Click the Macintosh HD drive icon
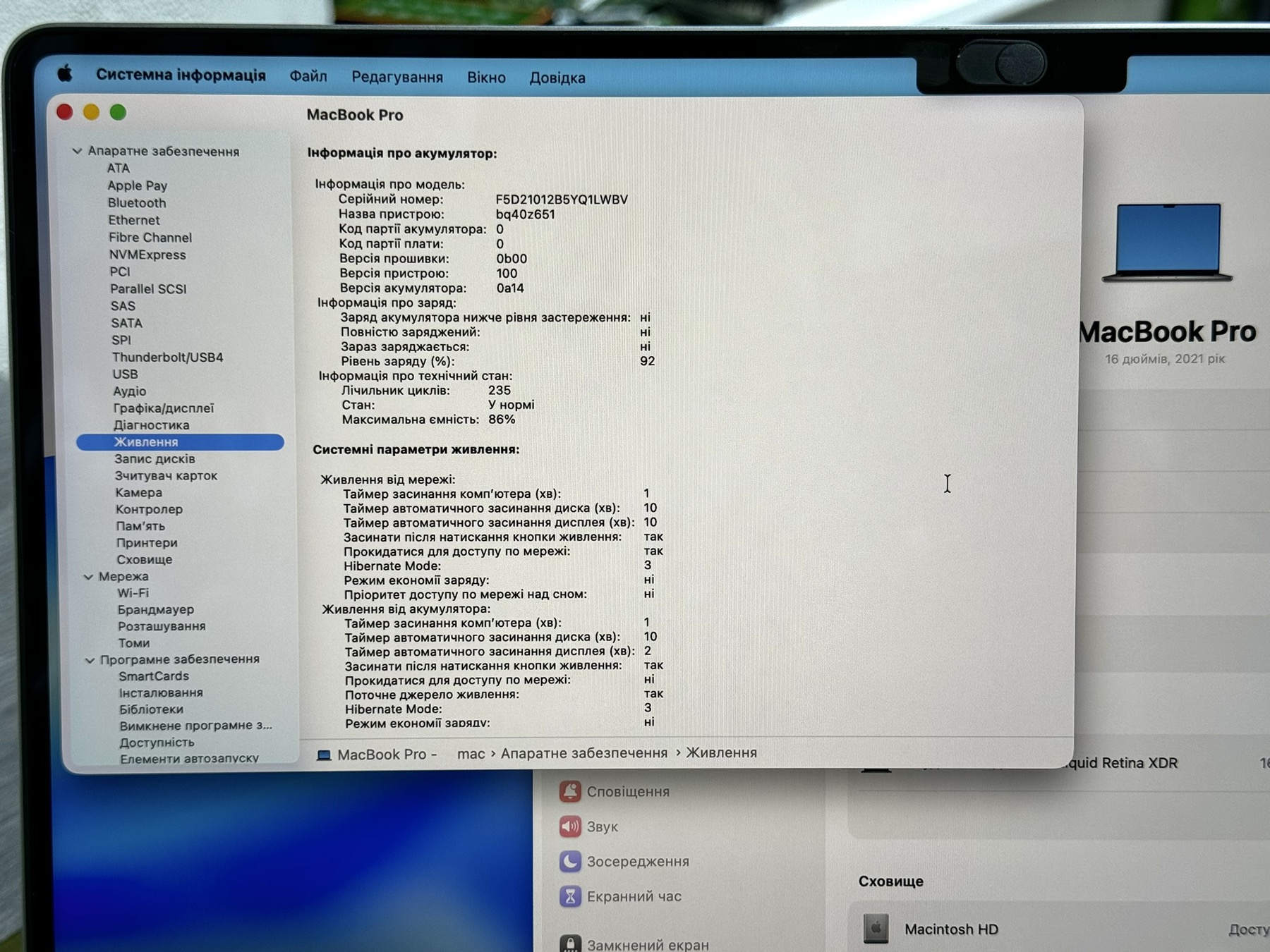Viewport: 1270px width, 952px height. coord(876,929)
